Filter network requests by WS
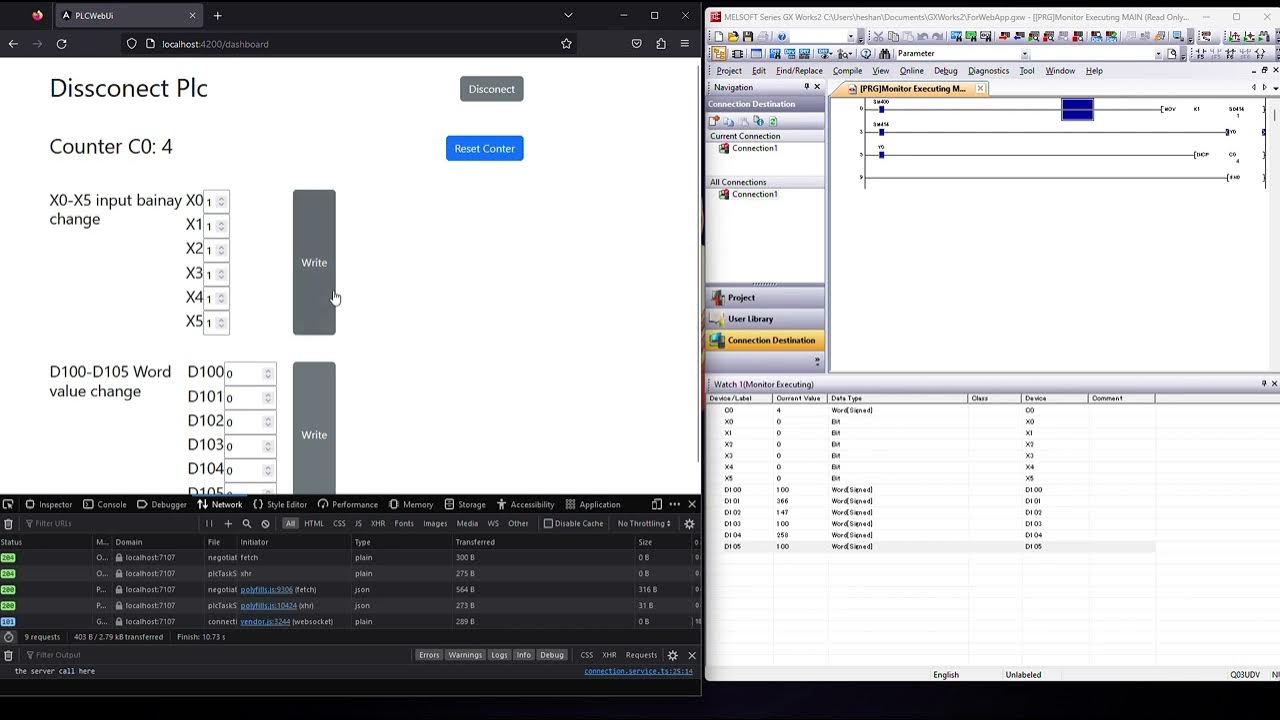 (493, 523)
